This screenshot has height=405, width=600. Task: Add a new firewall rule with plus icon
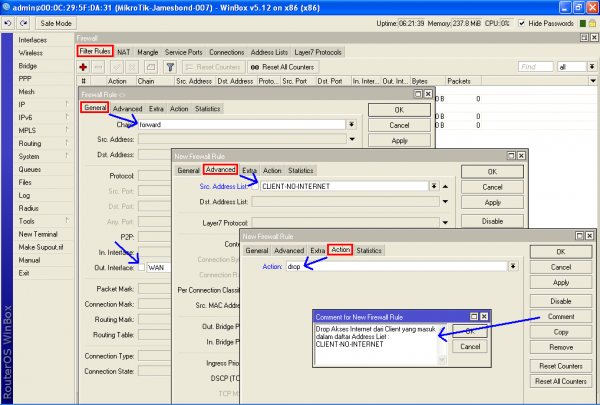(83, 67)
